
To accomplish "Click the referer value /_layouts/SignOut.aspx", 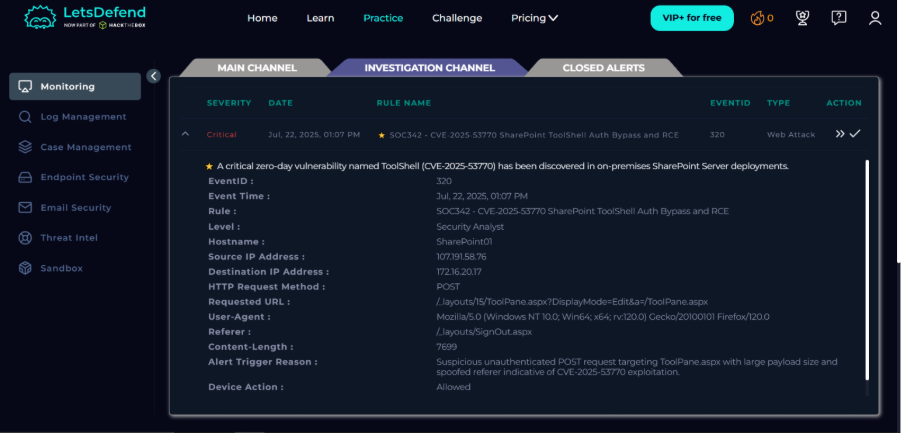I will 484,332.
